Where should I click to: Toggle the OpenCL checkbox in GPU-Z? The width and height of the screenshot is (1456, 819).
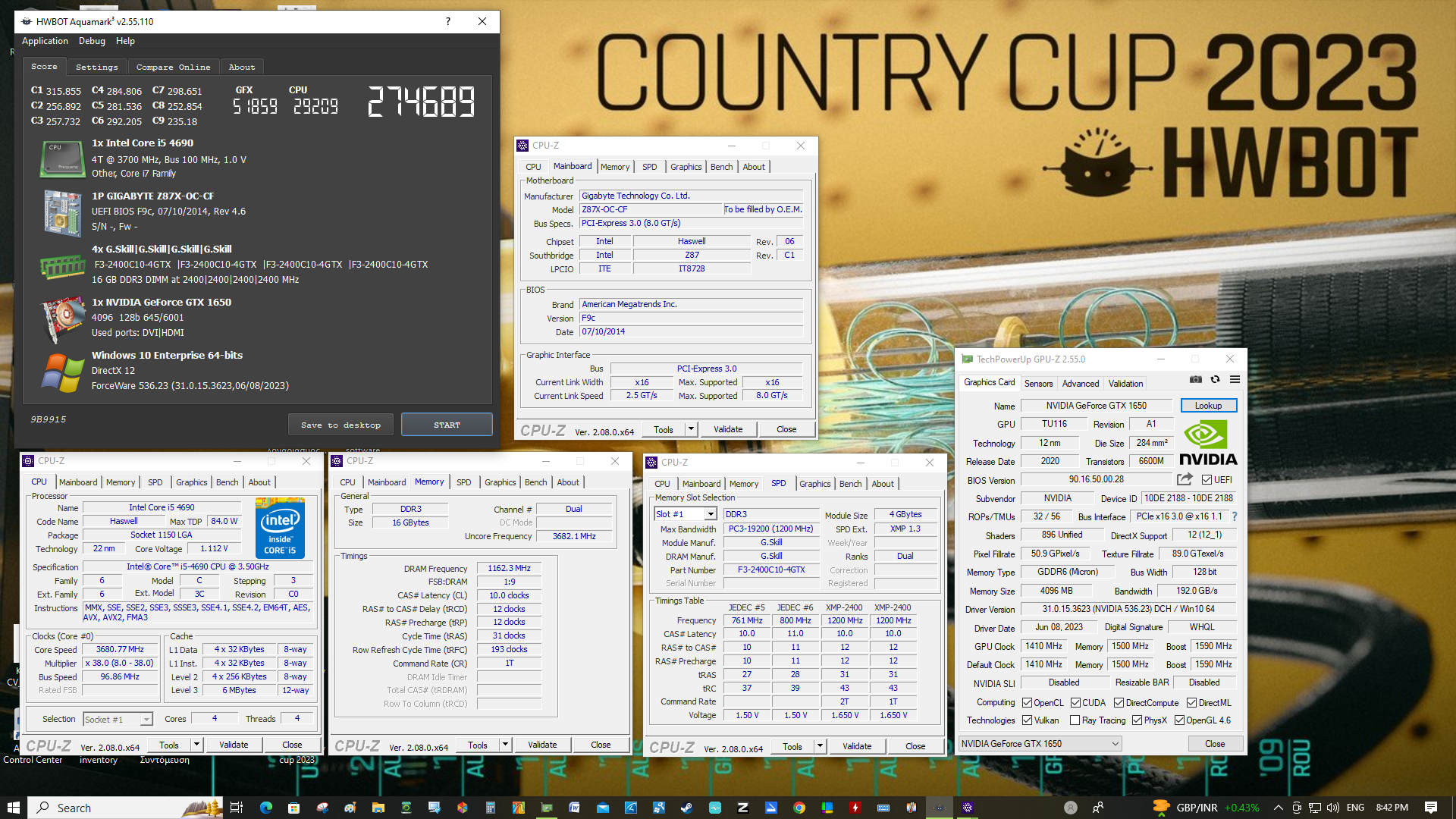(1027, 703)
